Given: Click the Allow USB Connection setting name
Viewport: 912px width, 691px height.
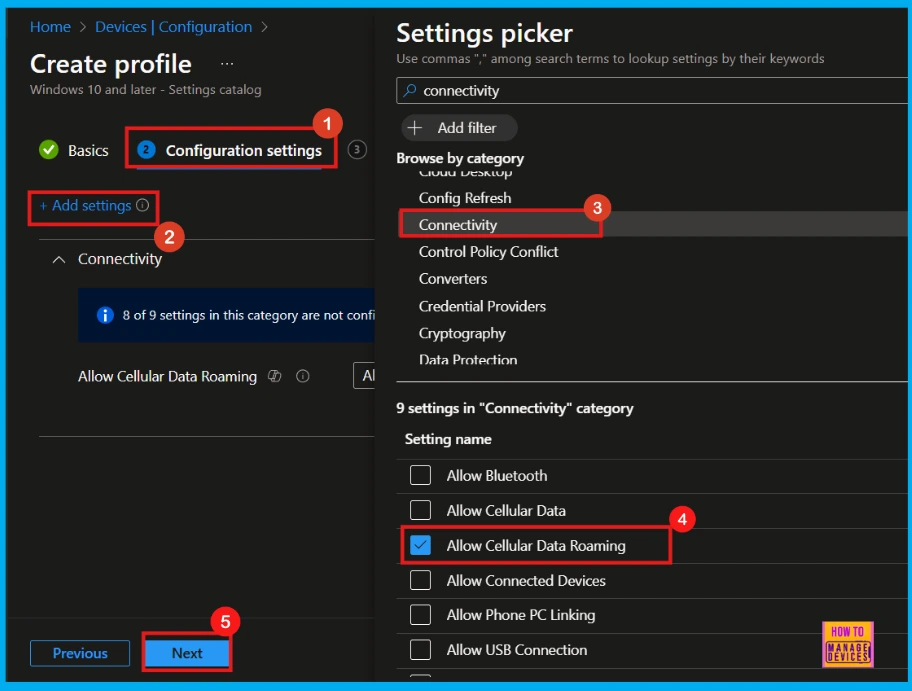Looking at the screenshot, I should [516, 650].
